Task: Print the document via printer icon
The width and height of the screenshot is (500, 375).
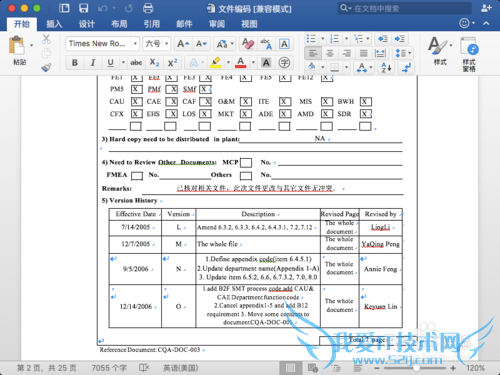Action: coord(148,8)
